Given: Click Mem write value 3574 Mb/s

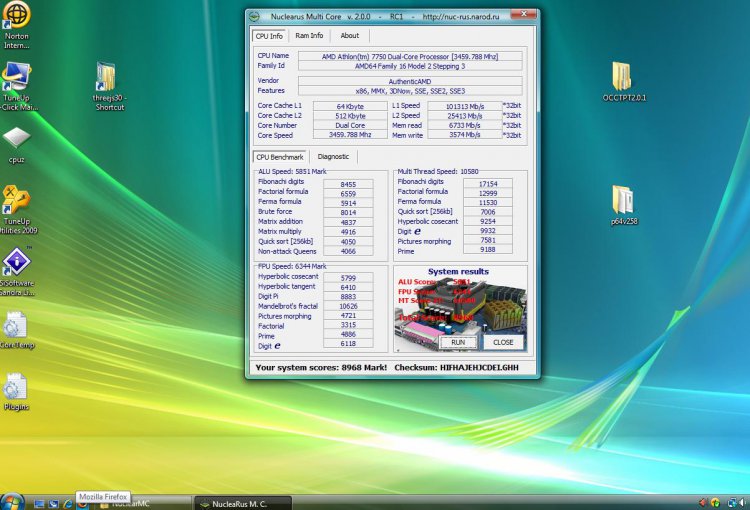Looking at the screenshot, I should pyautogui.click(x=464, y=135).
